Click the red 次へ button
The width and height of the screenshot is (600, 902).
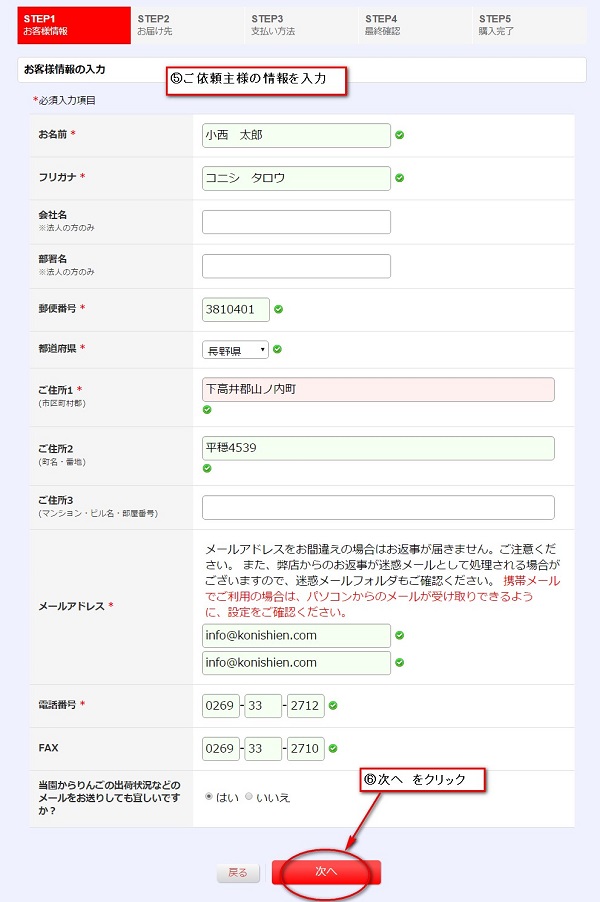point(326,872)
